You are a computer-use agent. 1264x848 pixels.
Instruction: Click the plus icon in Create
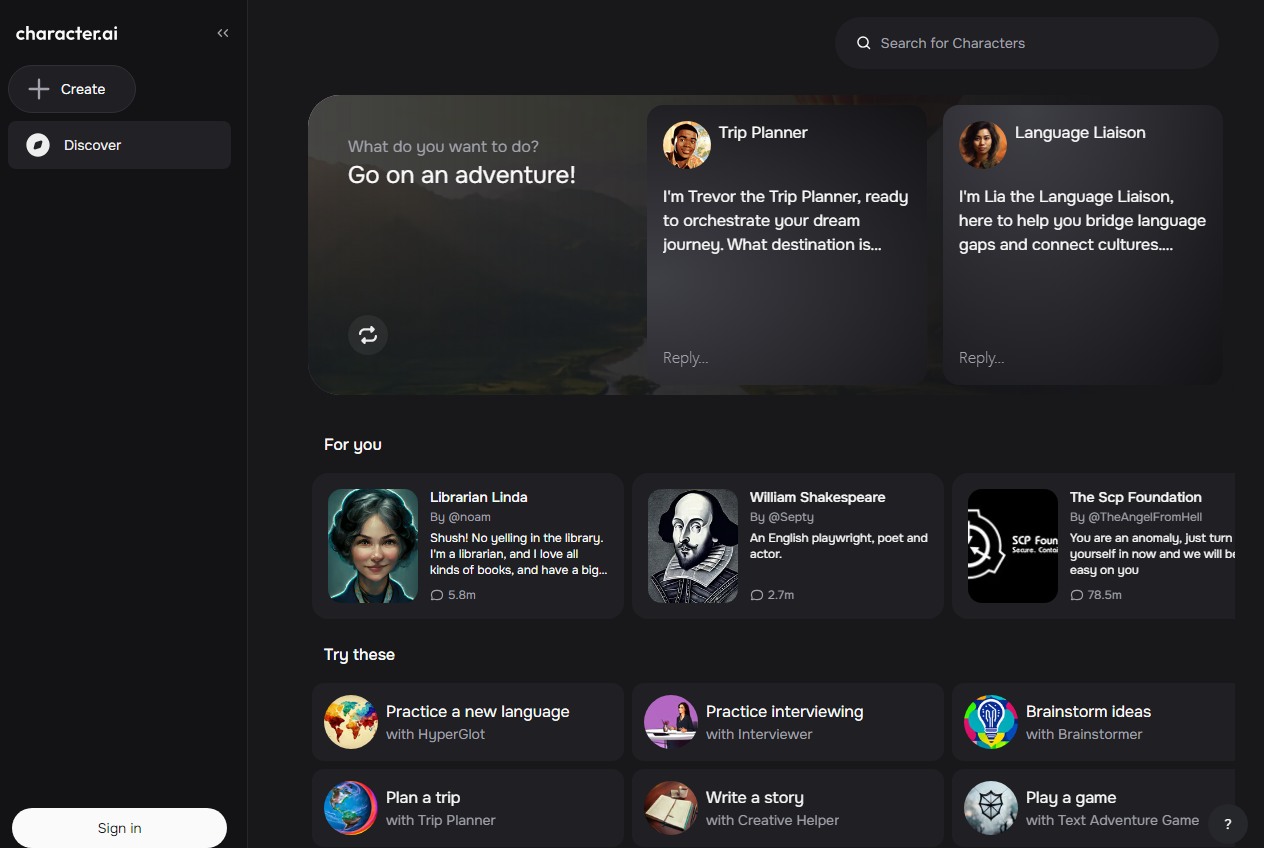coord(39,89)
